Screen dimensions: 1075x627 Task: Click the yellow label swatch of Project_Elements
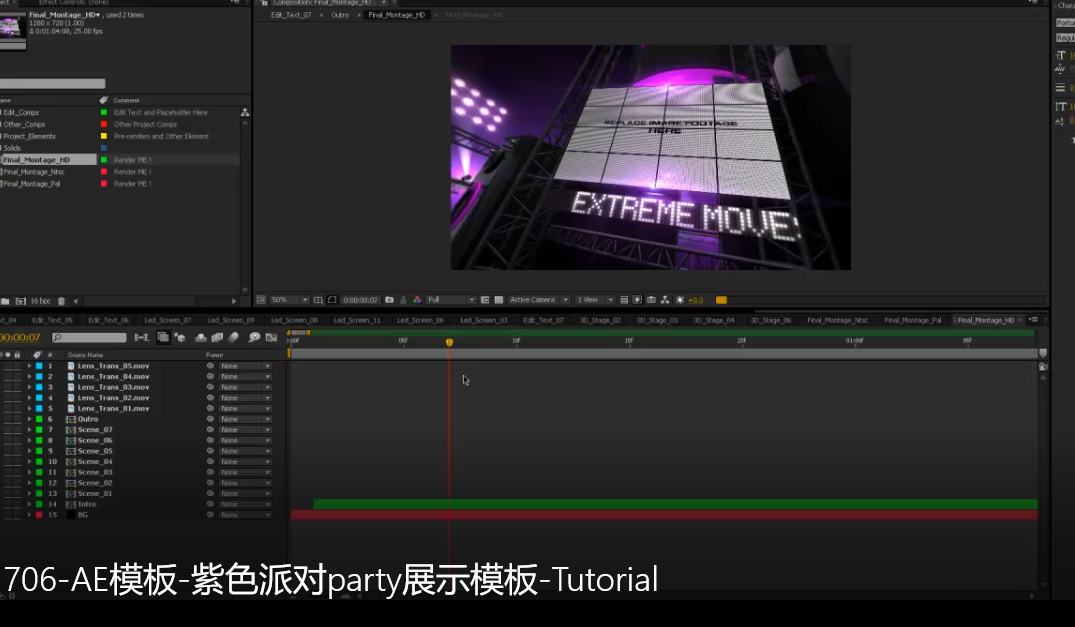104,136
